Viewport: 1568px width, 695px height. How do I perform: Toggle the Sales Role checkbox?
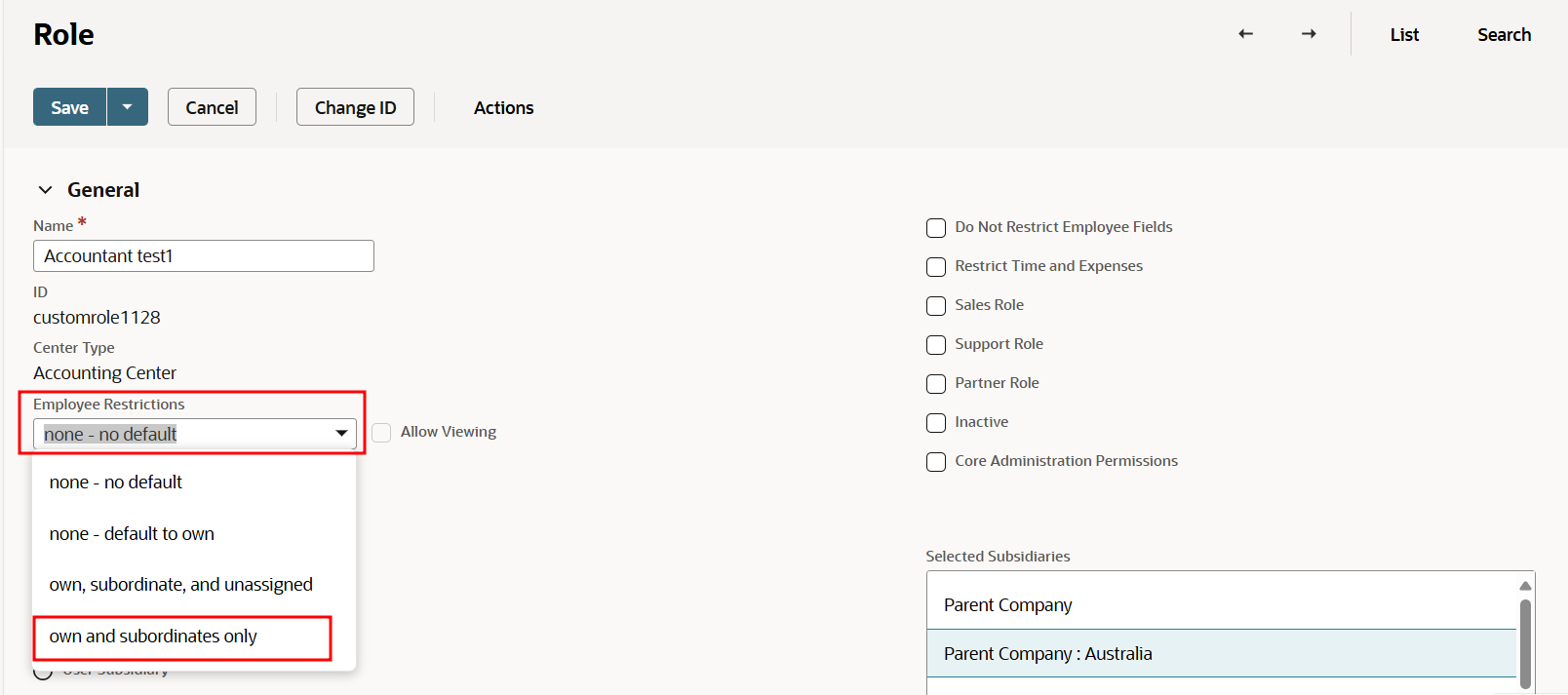[x=936, y=306]
